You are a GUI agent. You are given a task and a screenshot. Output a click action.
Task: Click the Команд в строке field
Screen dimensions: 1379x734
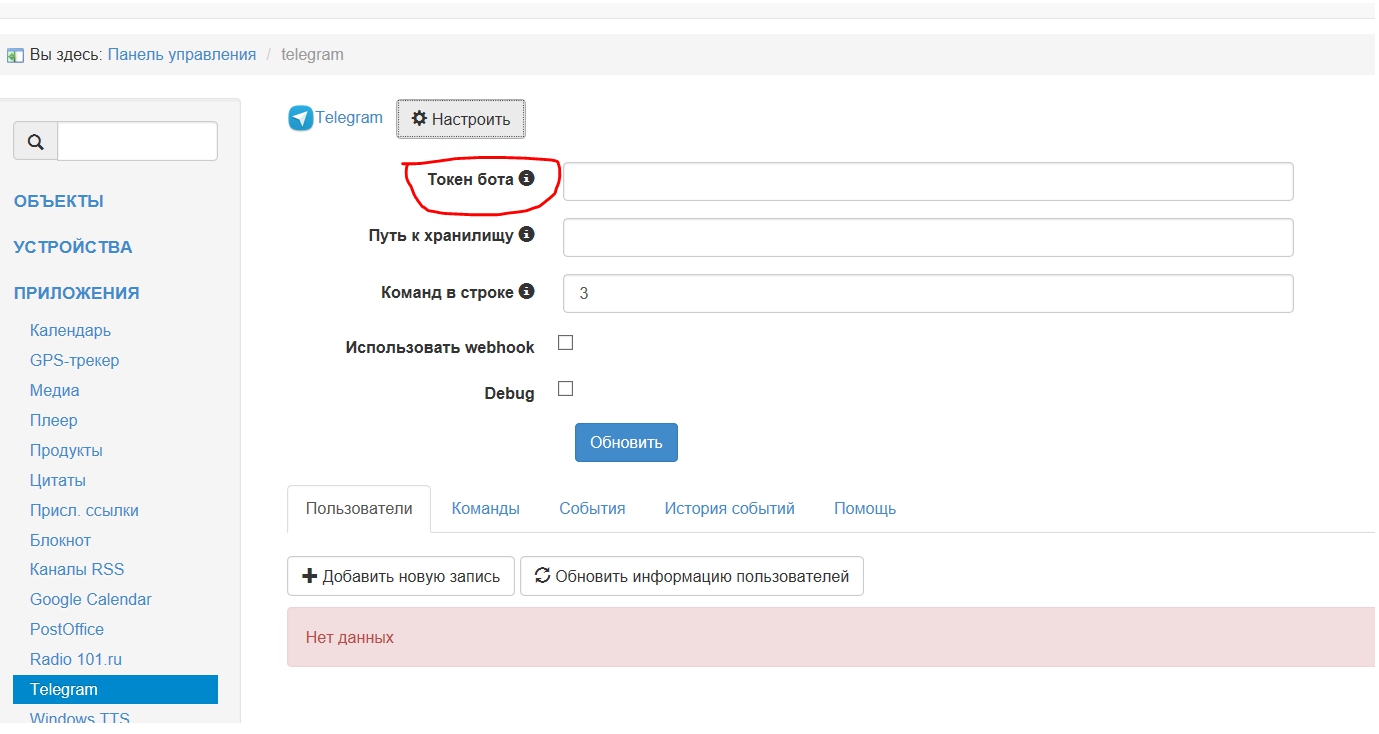click(928, 294)
